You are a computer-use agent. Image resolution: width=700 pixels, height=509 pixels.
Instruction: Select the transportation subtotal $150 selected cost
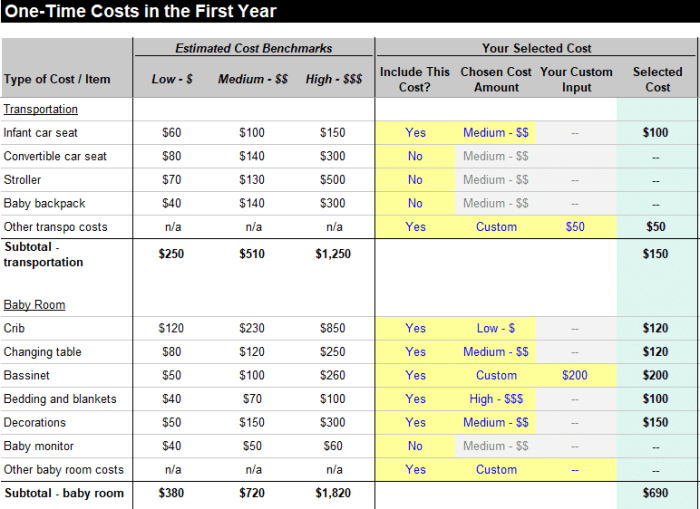[655, 254]
